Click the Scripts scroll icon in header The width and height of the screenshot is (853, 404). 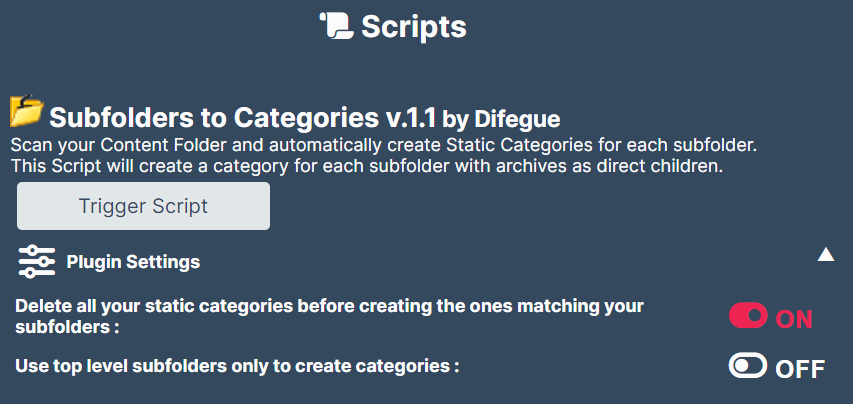tap(337, 26)
